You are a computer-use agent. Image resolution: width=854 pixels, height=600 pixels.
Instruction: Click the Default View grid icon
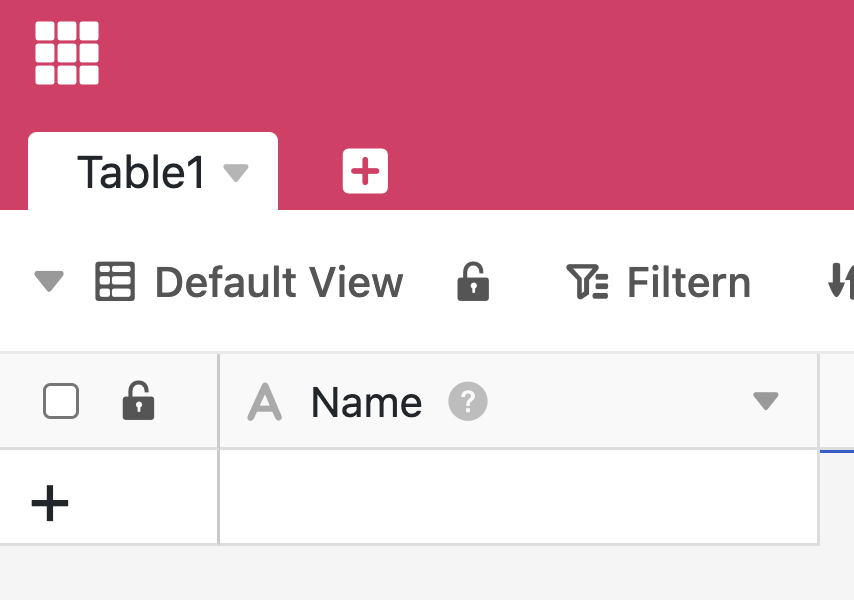click(114, 282)
